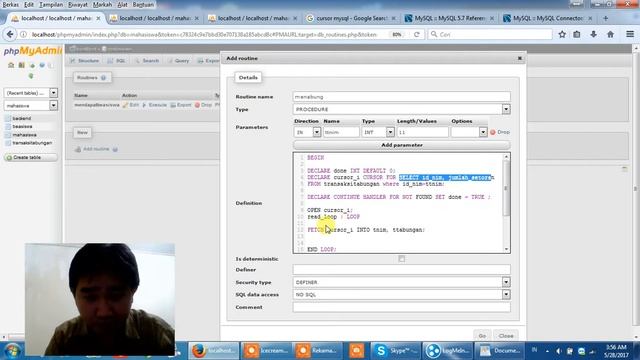Click the browser back arrow button
This screenshot has height=360, width=640.
[10, 35]
